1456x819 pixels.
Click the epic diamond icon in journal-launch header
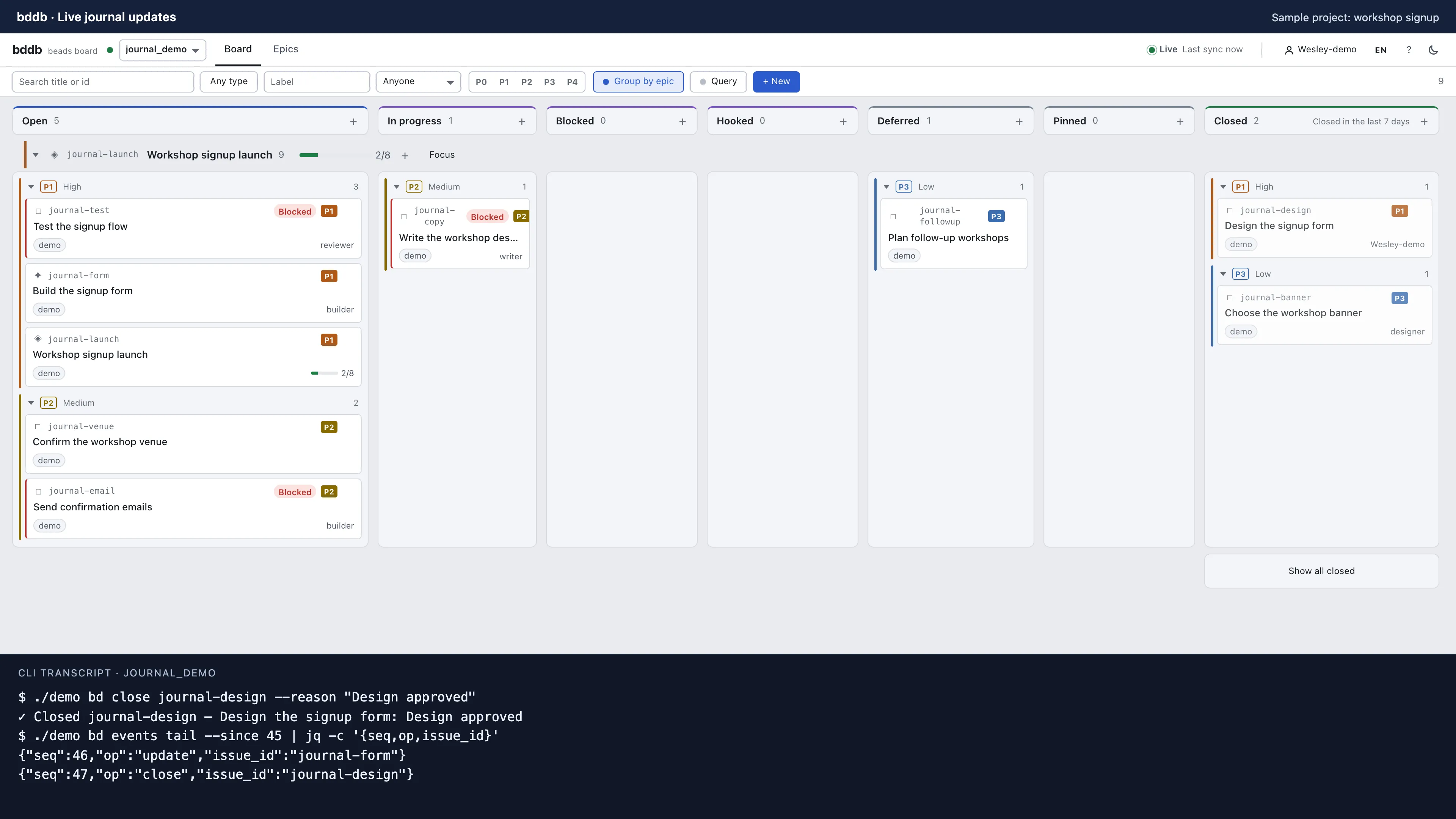(54, 155)
